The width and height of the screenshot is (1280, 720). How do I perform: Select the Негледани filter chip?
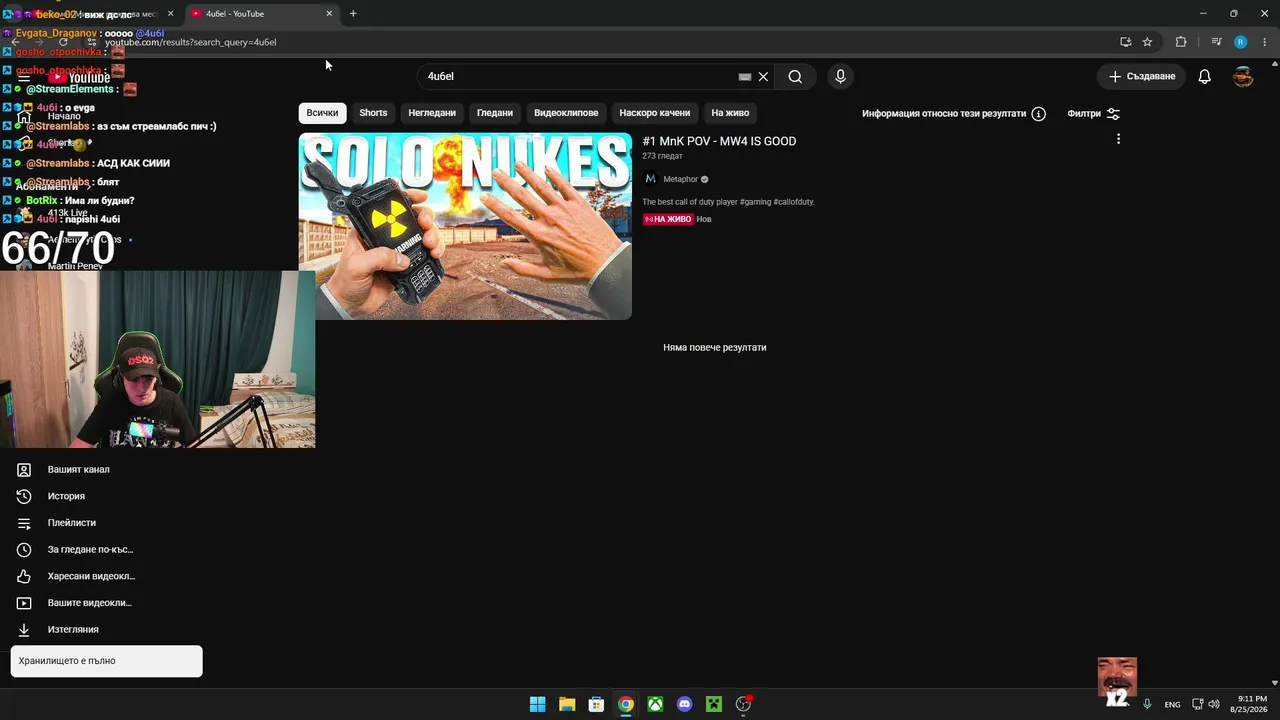coord(432,113)
